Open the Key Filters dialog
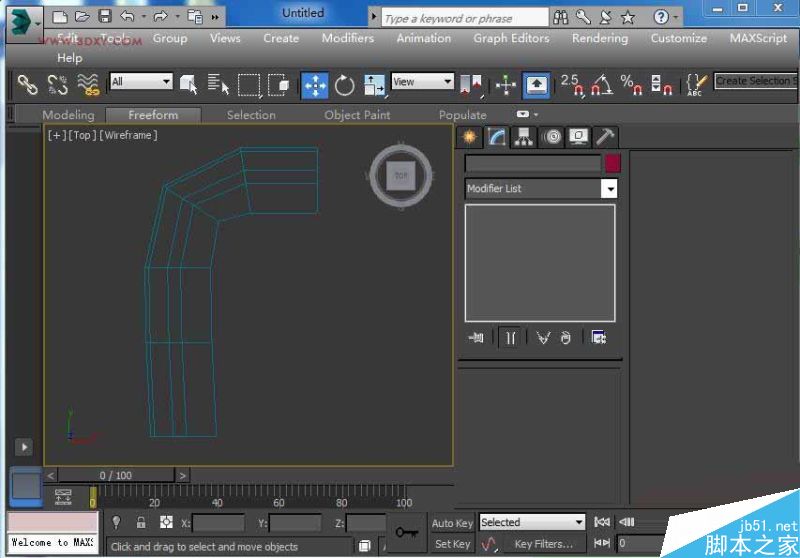800x558 pixels. 544,544
